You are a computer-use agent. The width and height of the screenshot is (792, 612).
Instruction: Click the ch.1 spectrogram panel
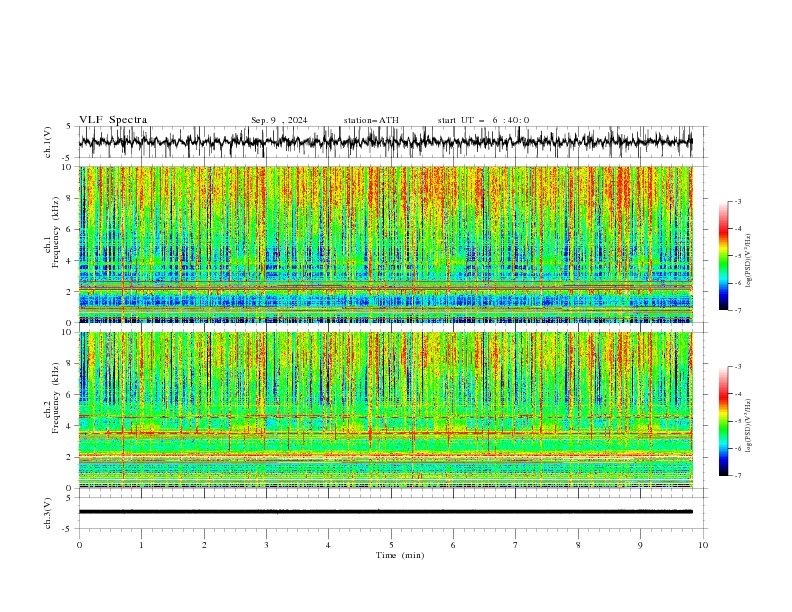click(386, 244)
